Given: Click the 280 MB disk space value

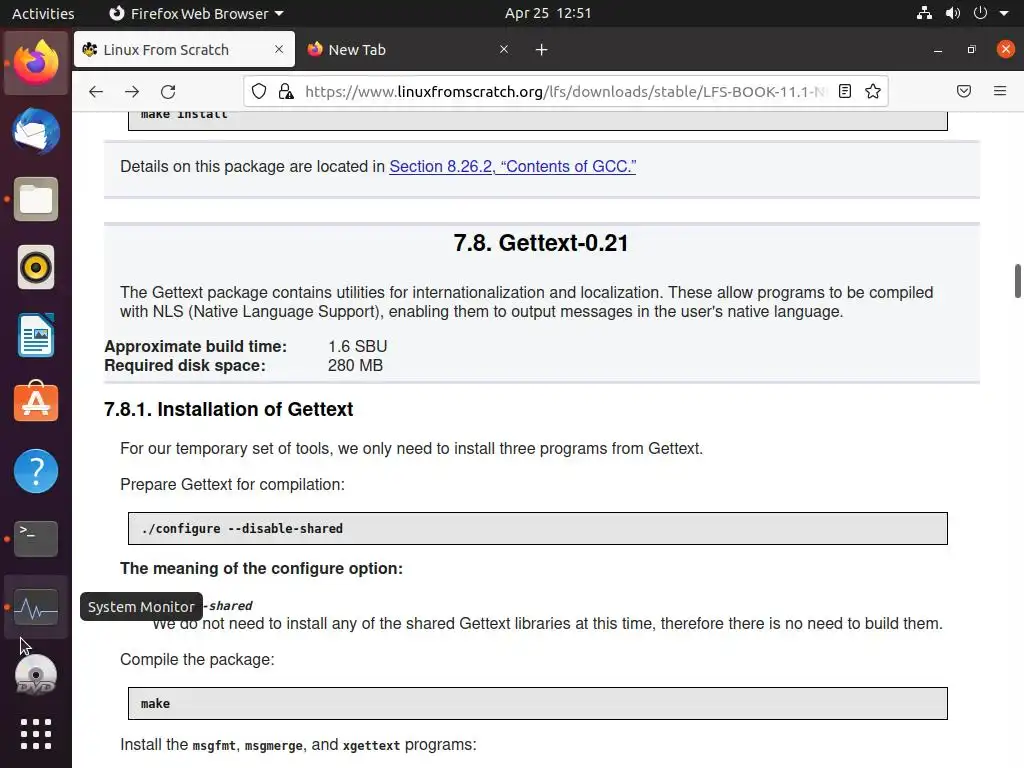Looking at the screenshot, I should point(355,366).
